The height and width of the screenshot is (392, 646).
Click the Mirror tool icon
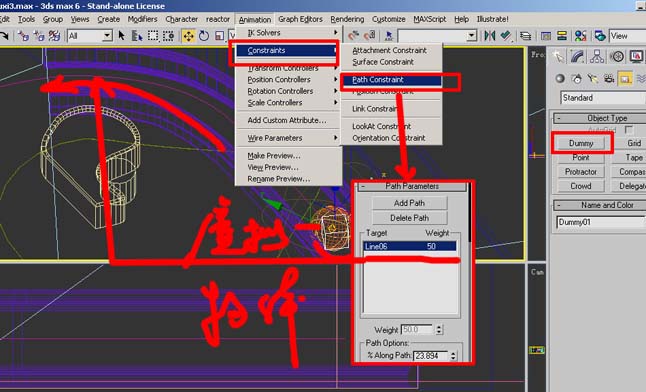pos(489,35)
